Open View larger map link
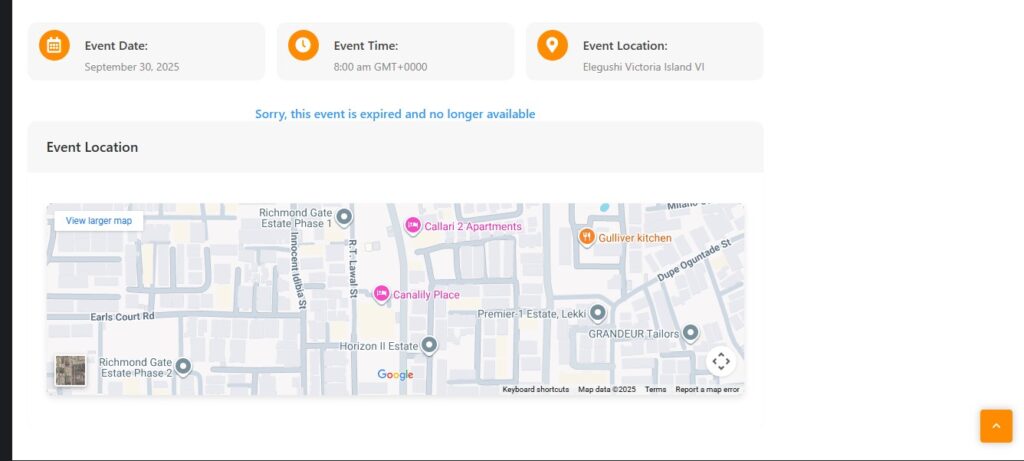 (99, 220)
